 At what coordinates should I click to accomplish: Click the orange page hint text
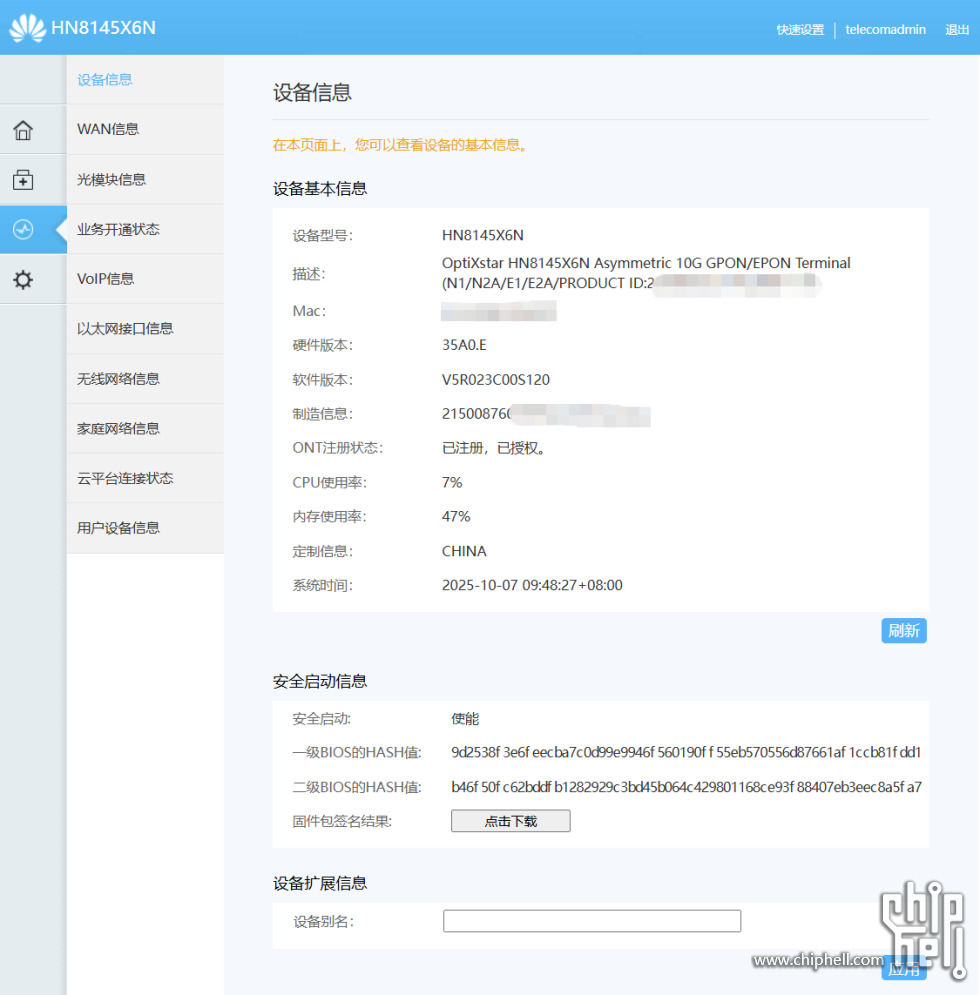(x=401, y=145)
